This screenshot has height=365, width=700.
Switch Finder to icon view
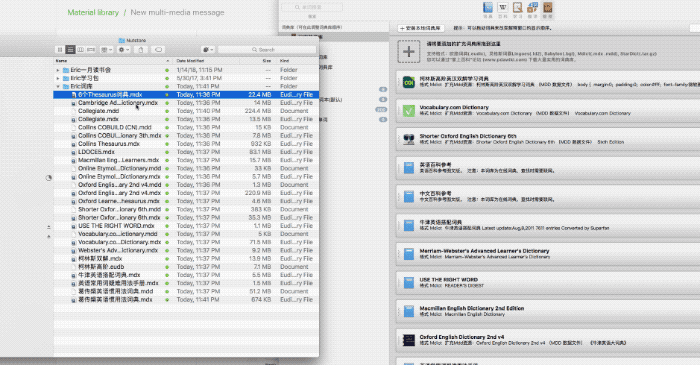tap(60, 50)
